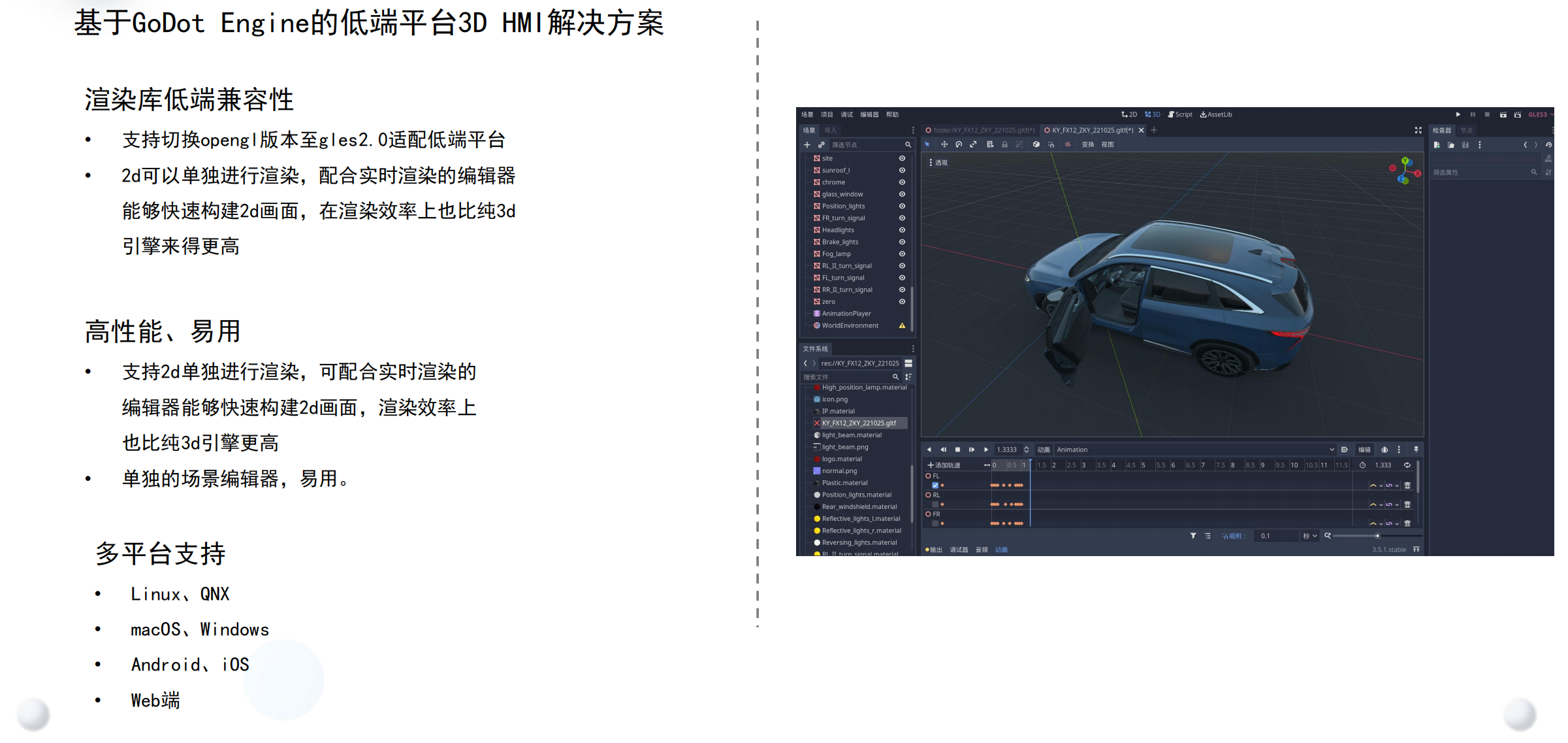This screenshot has height=743, width=1568.
Task: Click the Play Custom Scene icon
Action: click(x=1518, y=114)
